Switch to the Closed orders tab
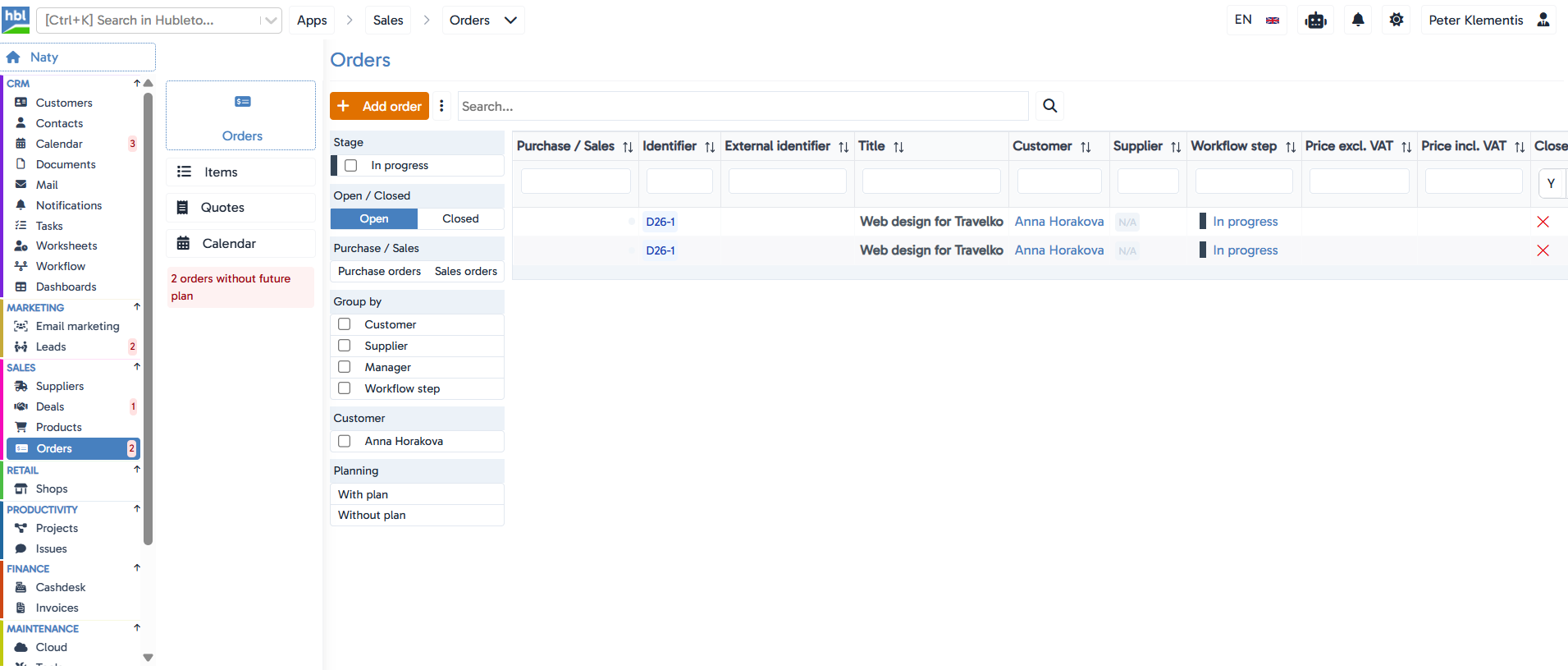 tap(460, 219)
